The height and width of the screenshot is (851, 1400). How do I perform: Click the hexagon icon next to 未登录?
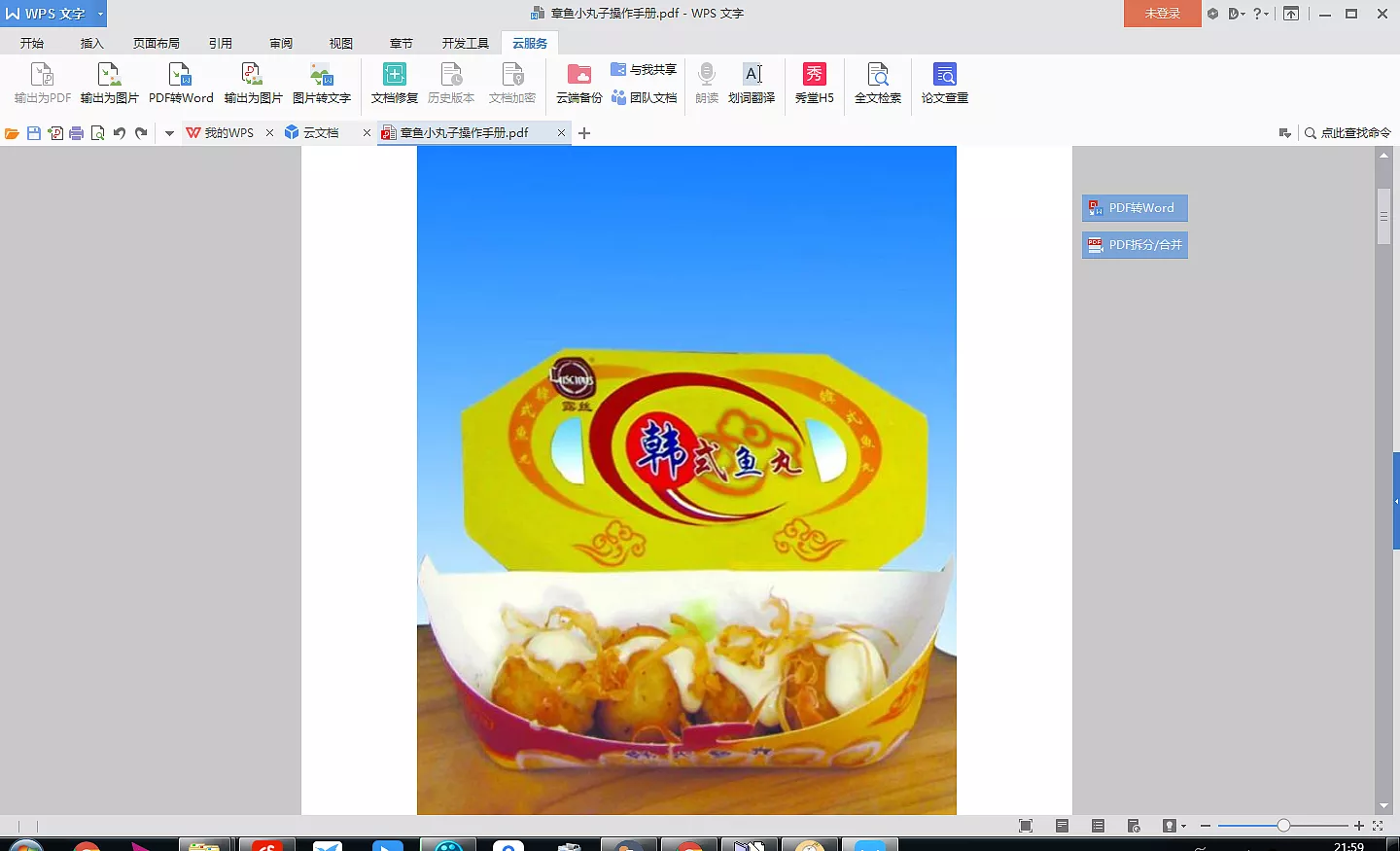[1212, 14]
